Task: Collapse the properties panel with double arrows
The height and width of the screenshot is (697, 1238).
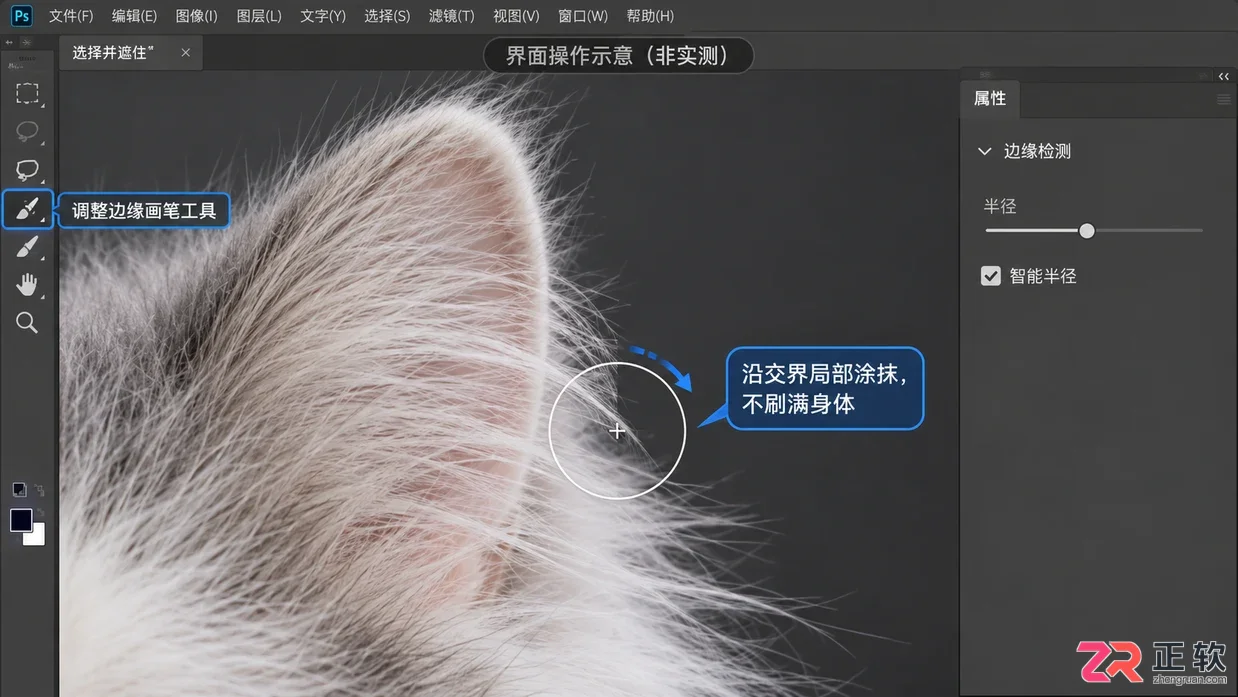Action: tap(1224, 77)
